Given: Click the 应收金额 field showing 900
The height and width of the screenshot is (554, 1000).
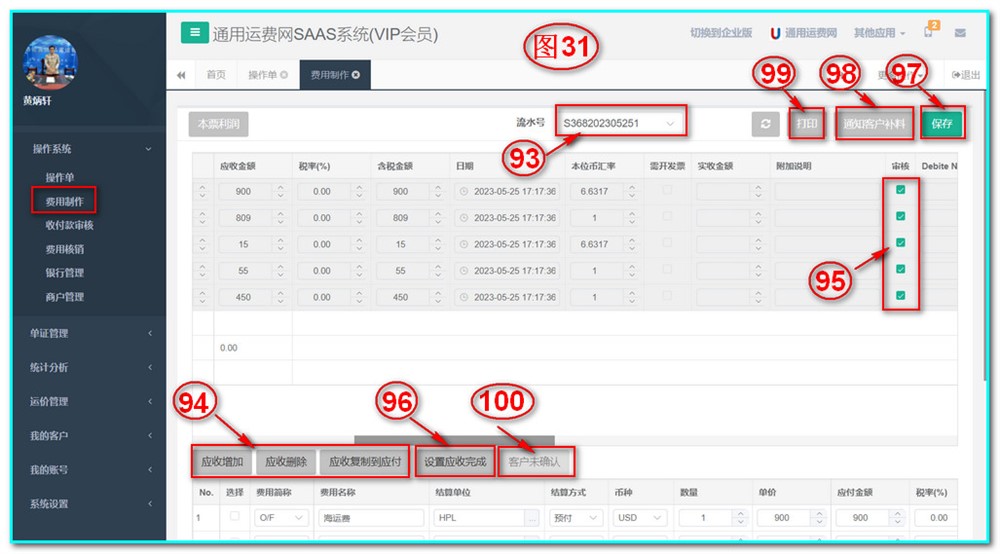Looking at the screenshot, I should (244, 191).
